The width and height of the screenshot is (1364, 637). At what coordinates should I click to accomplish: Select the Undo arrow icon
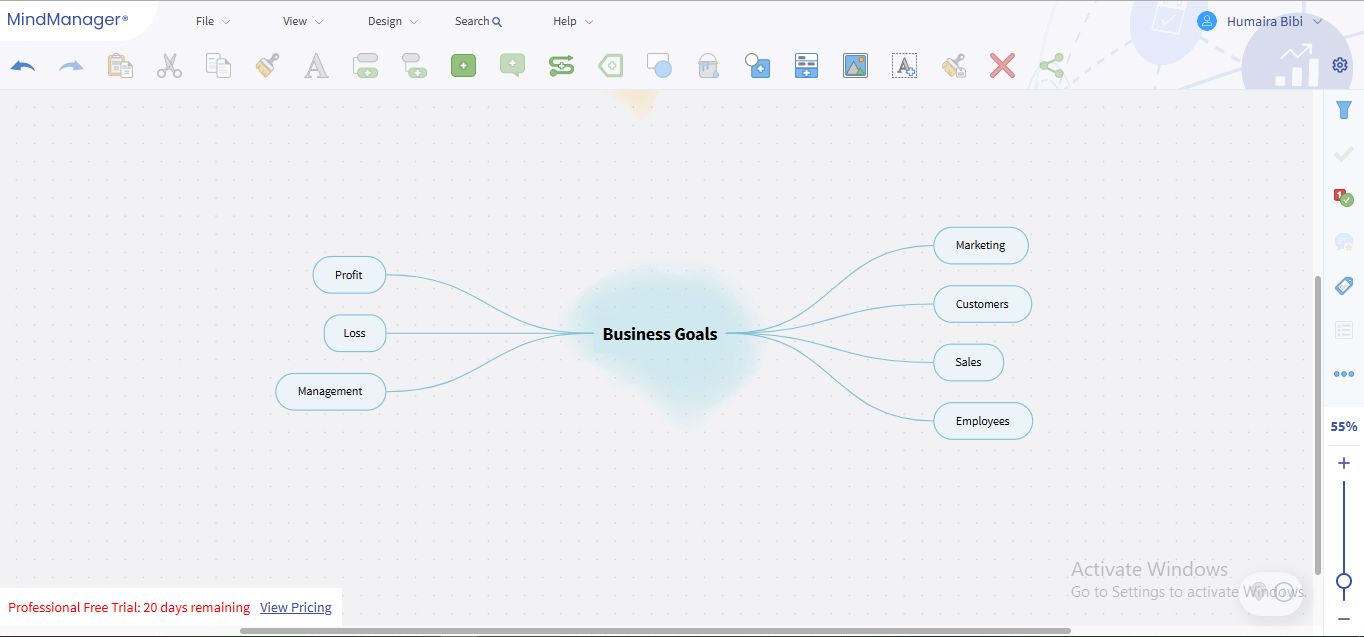(x=22, y=65)
